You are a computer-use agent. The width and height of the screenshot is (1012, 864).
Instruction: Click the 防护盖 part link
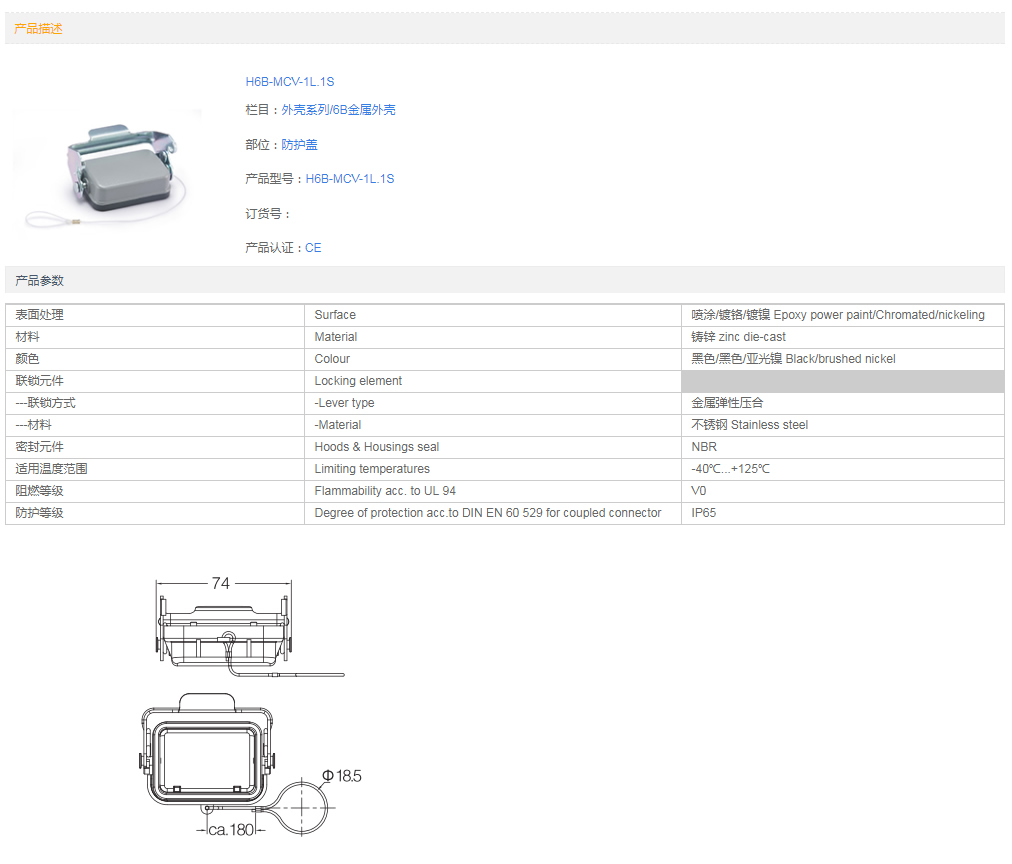(x=299, y=145)
